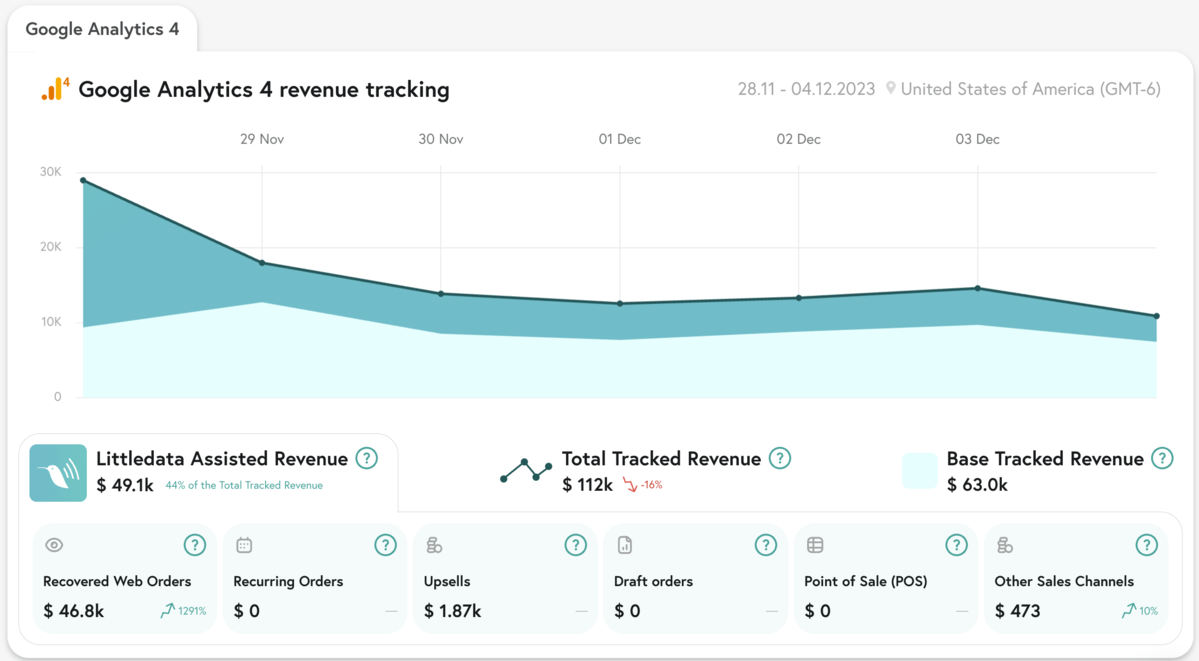Click the 01 Dec data point on chart

click(620, 304)
